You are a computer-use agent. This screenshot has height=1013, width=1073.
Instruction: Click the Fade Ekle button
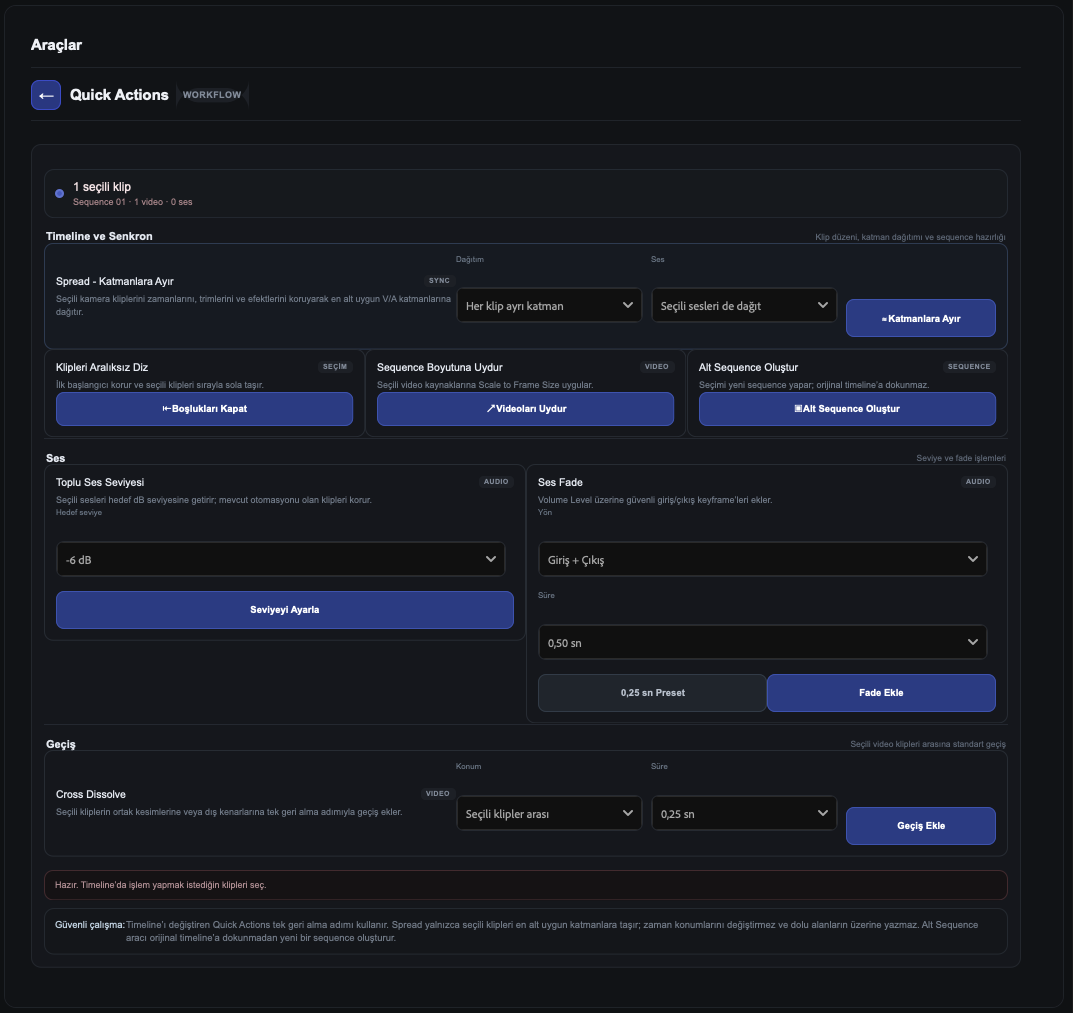click(x=881, y=693)
